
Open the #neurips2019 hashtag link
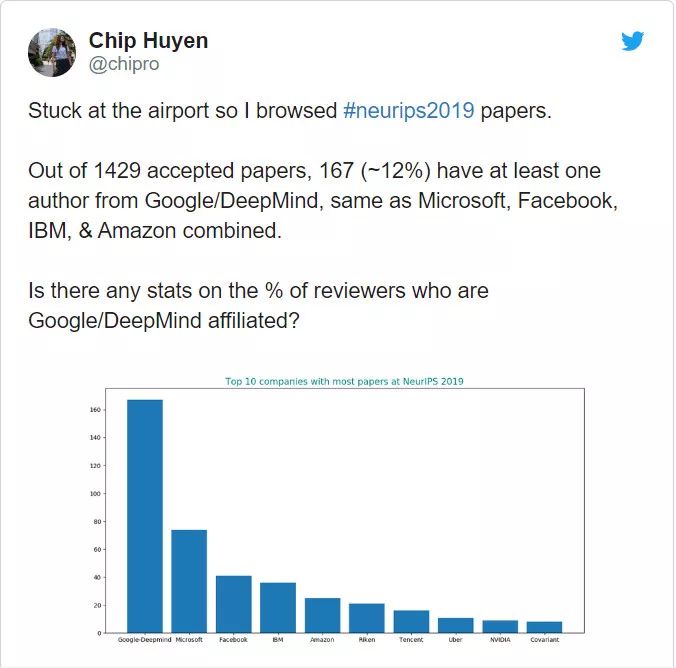[409, 110]
